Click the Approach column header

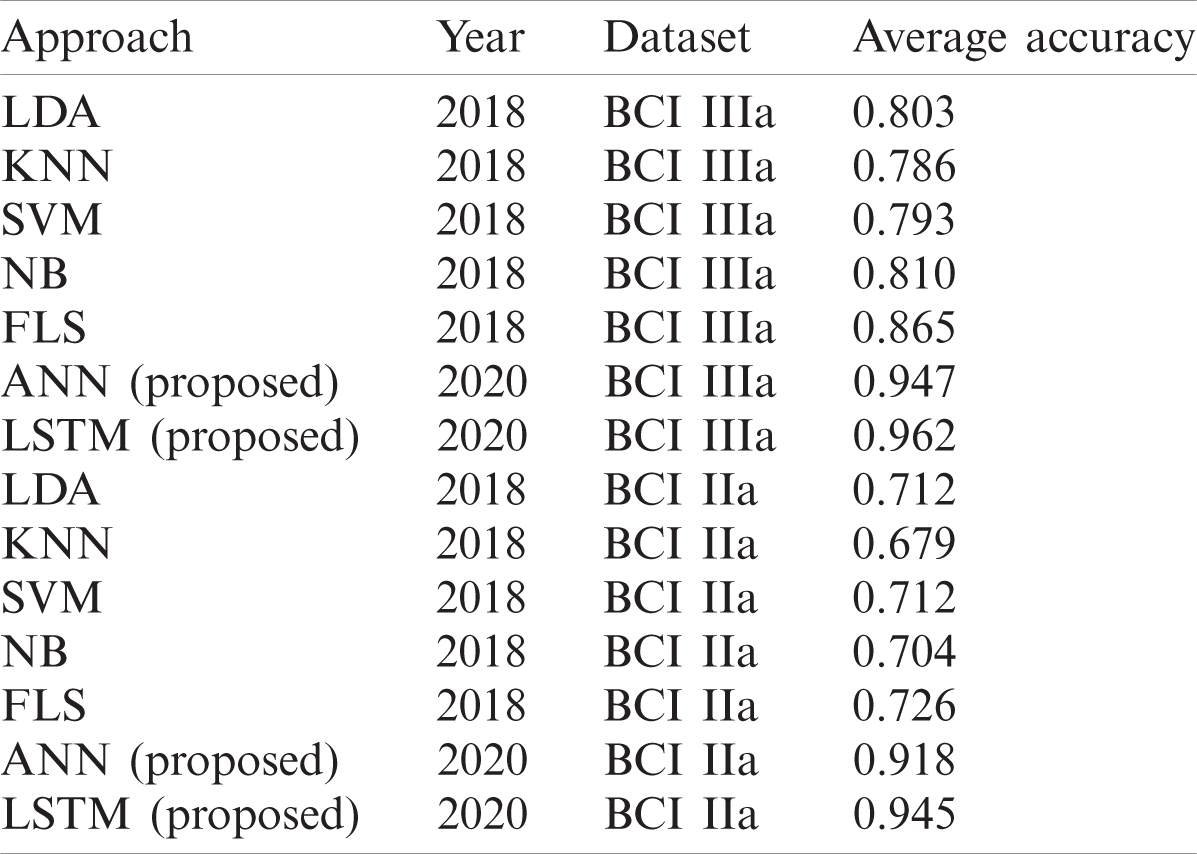[98, 39]
